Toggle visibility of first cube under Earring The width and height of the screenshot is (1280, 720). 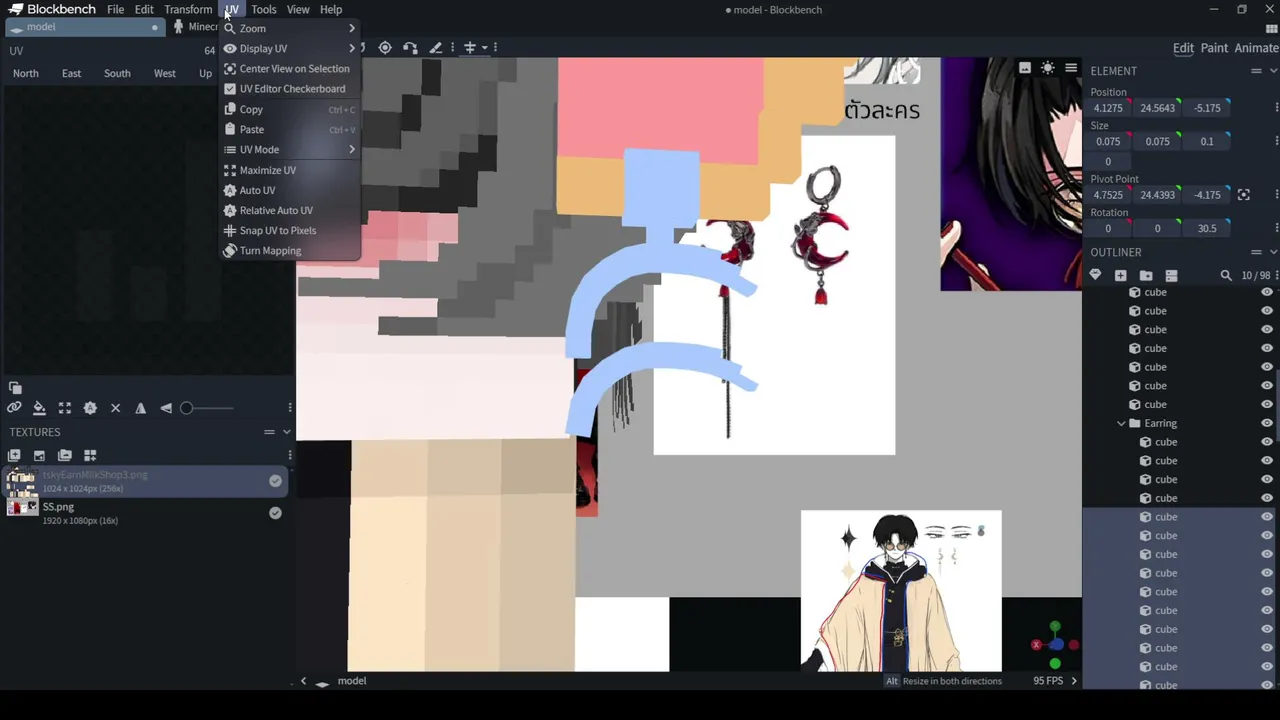coord(1267,442)
